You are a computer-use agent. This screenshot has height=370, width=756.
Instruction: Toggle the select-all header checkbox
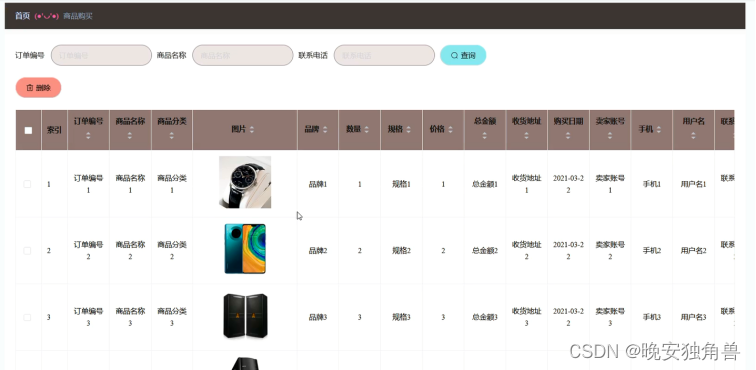[x=28, y=130]
